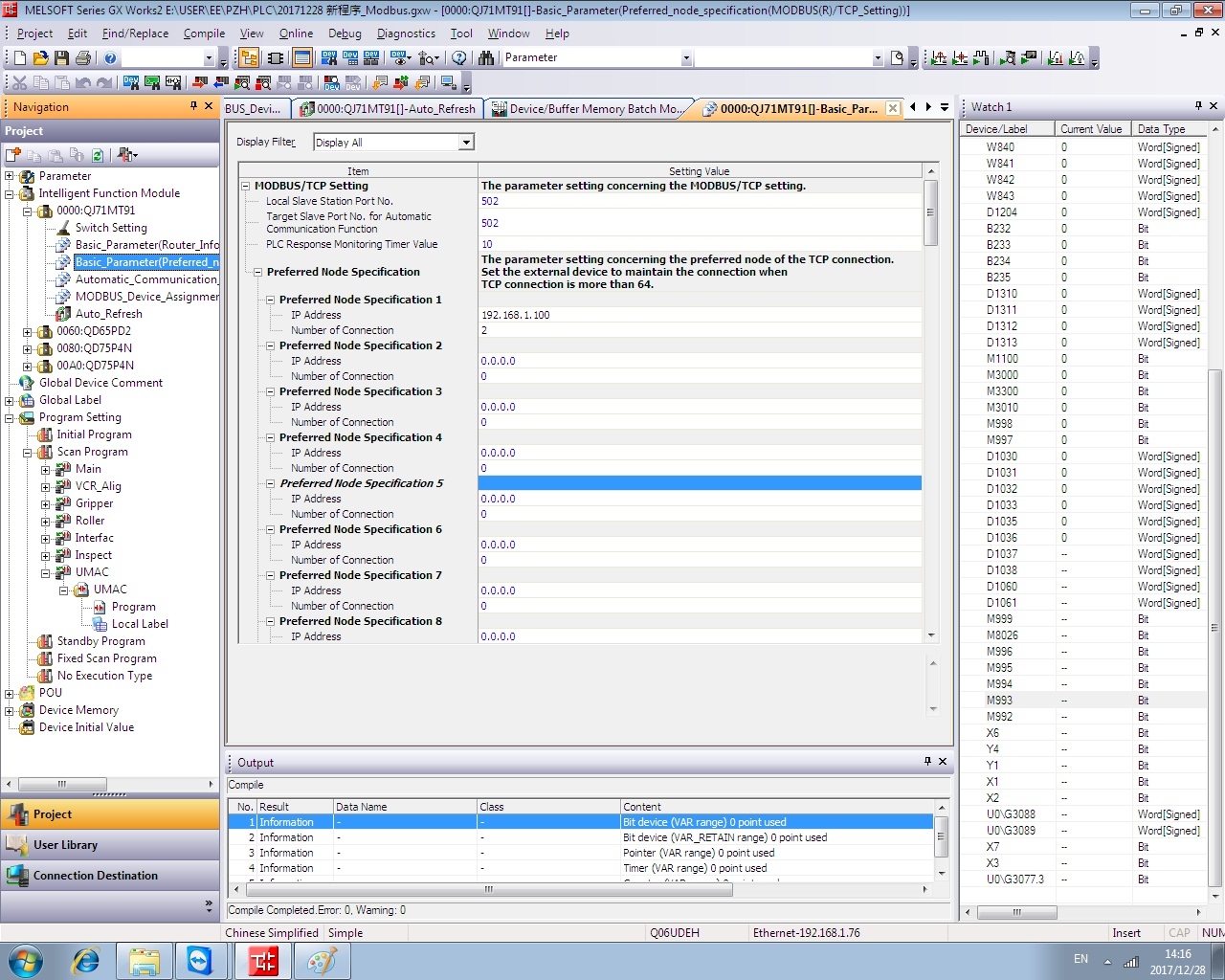This screenshot has height=980, width=1225.
Task: Switch to the Auto_Refresh tab
Action: [x=387, y=109]
